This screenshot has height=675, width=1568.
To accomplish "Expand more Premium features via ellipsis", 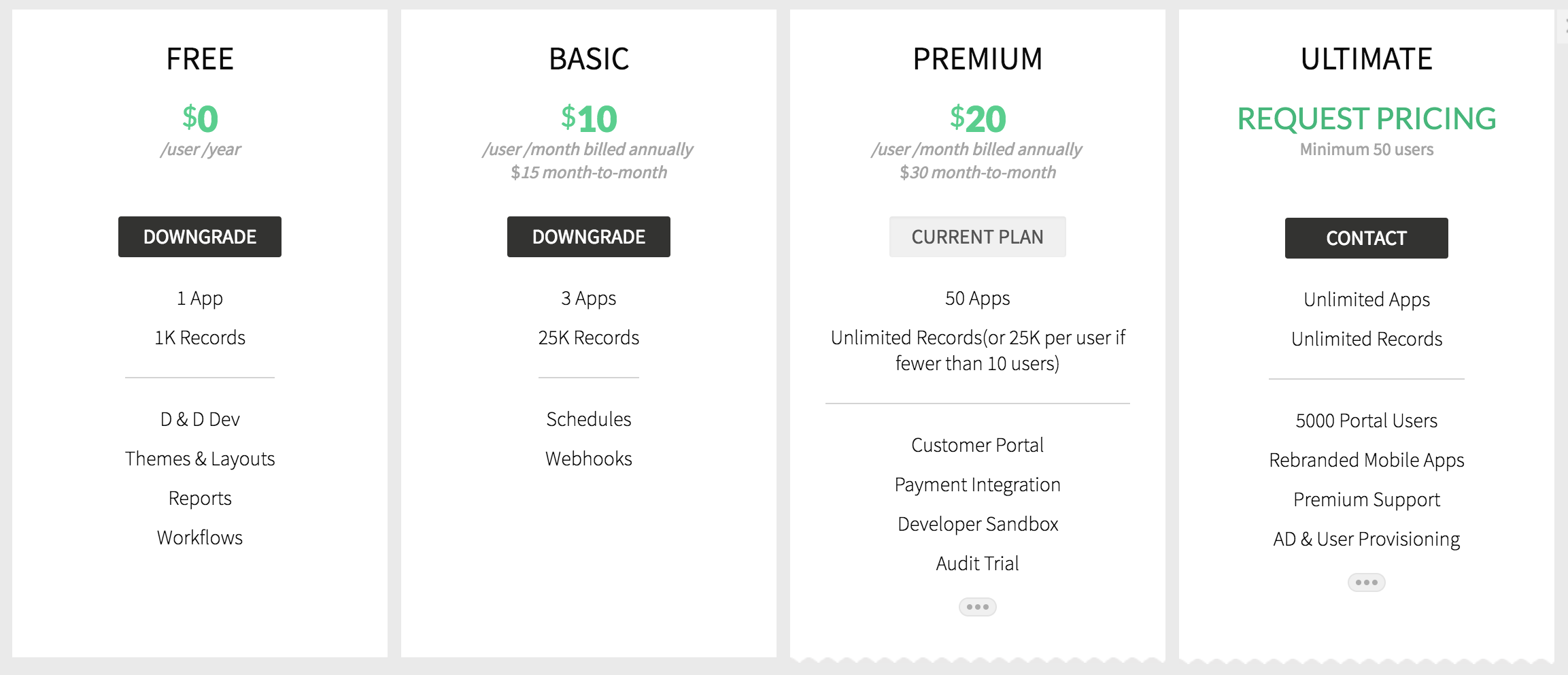I will (x=977, y=606).
